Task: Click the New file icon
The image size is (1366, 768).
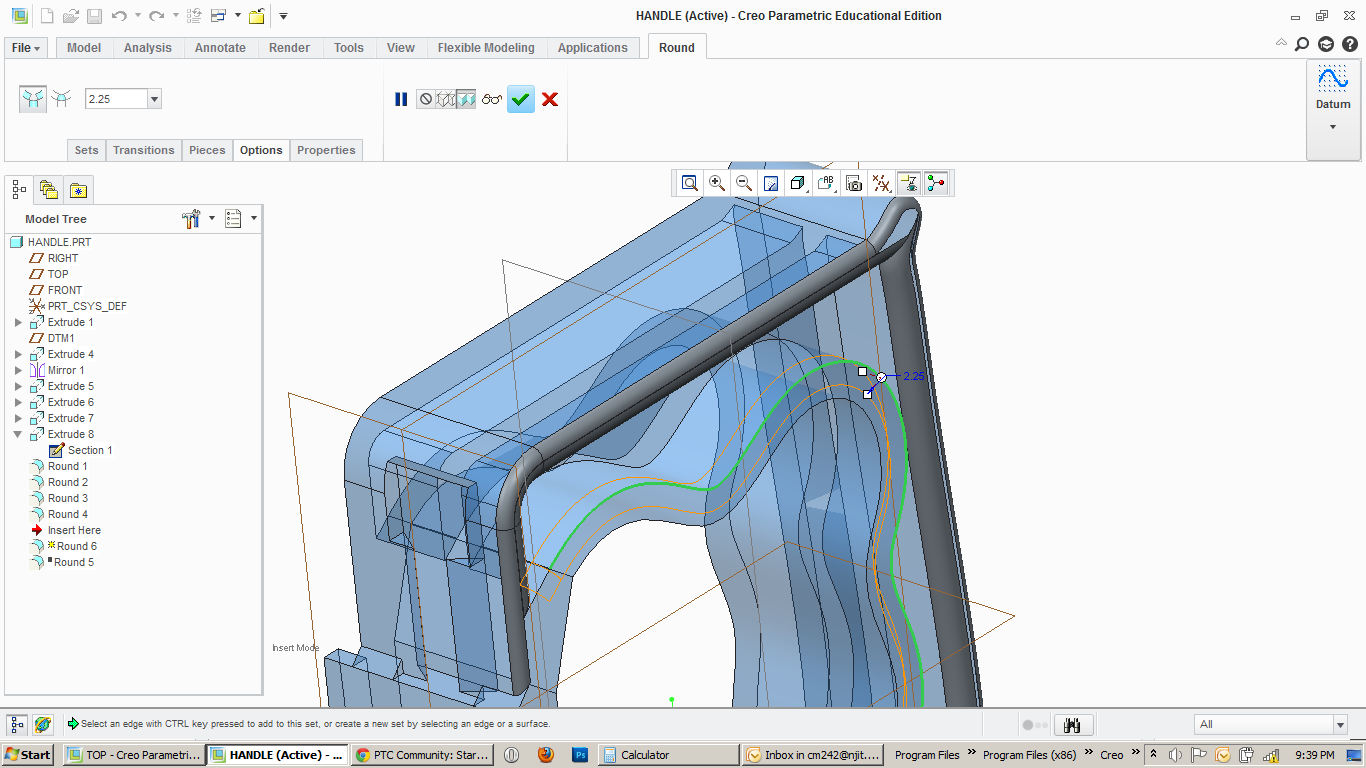Action: (x=46, y=16)
